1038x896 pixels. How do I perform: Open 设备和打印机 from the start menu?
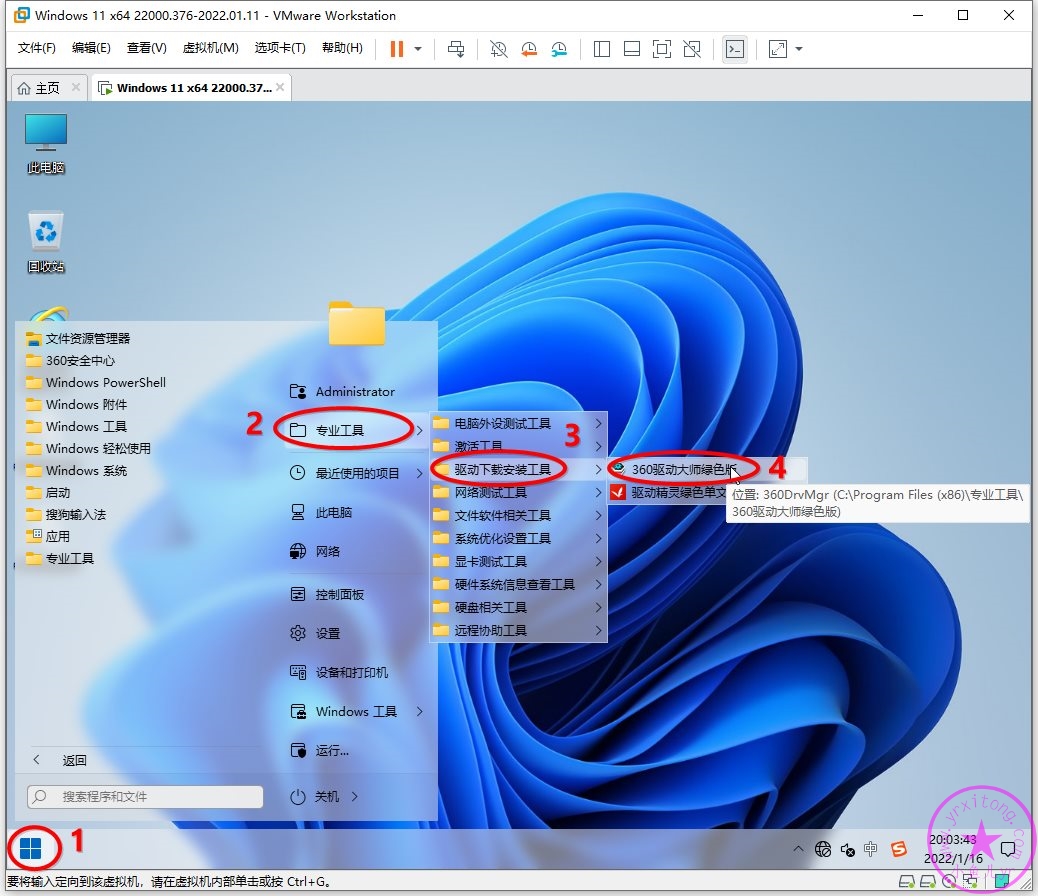[x=340, y=672]
